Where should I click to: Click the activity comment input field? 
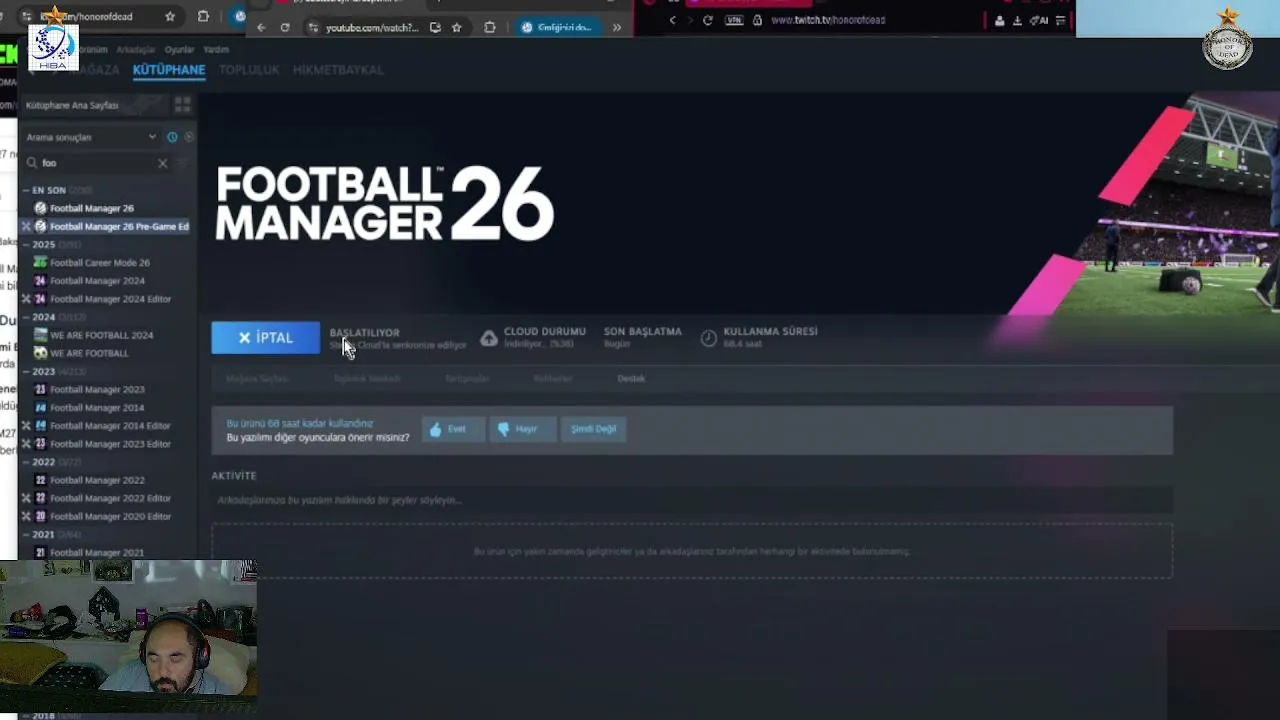click(x=691, y=500)
